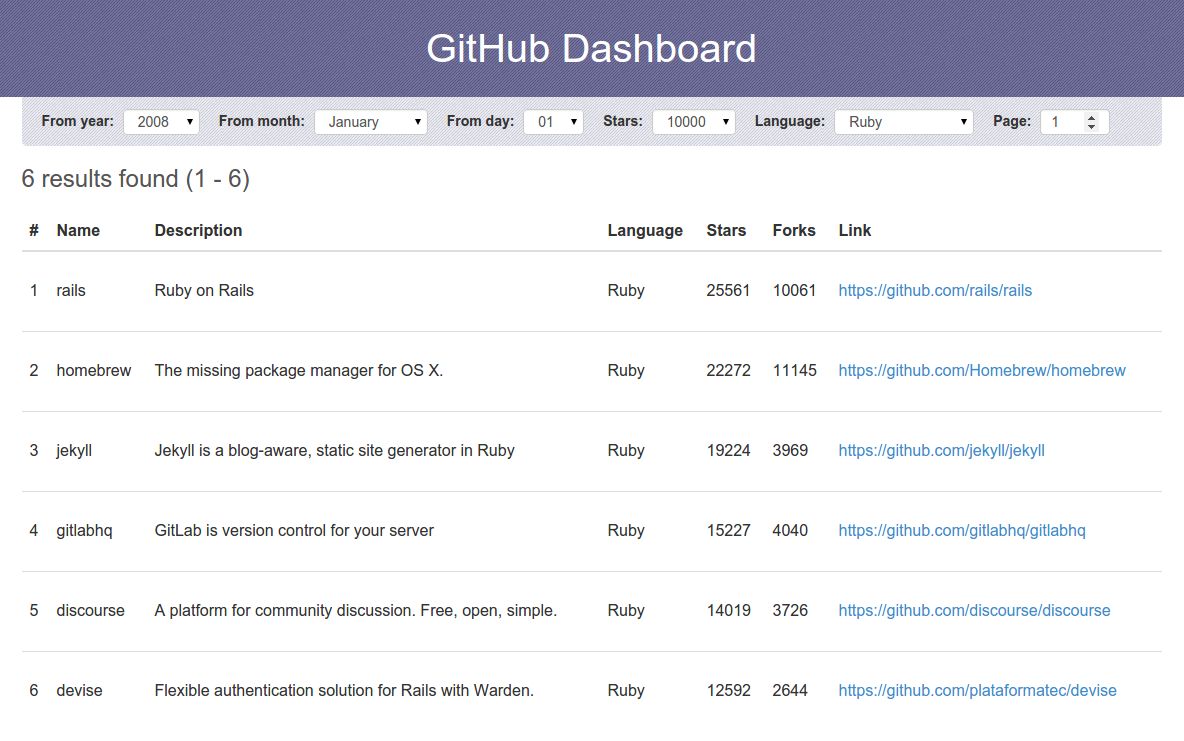Image resolution: width=1184 pixels, height=741 pixels.
Task: Click the 'From month:' label
Action: tap(262, 121)
